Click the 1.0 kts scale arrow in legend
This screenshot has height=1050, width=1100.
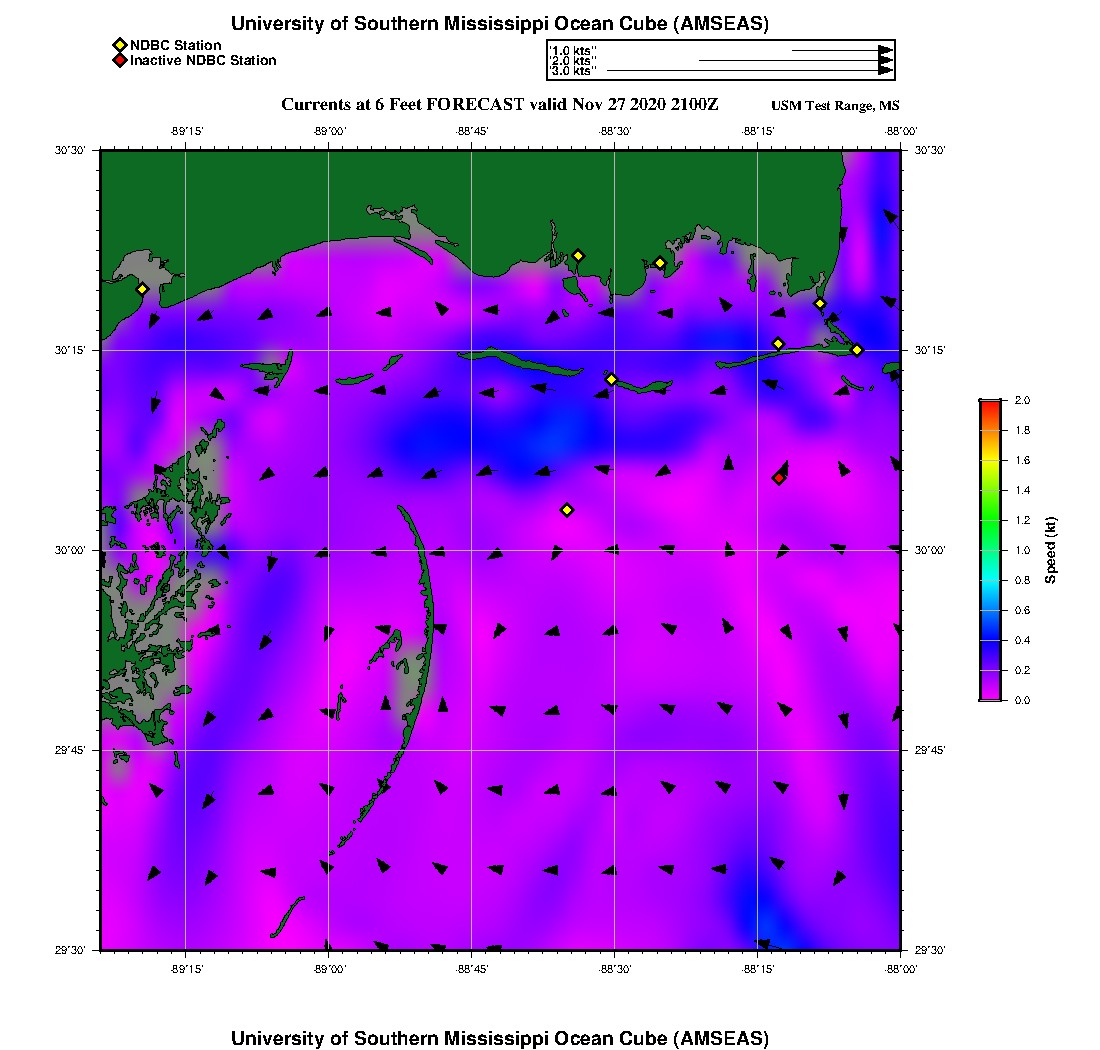pyautogui.click(x=840, y=50)
